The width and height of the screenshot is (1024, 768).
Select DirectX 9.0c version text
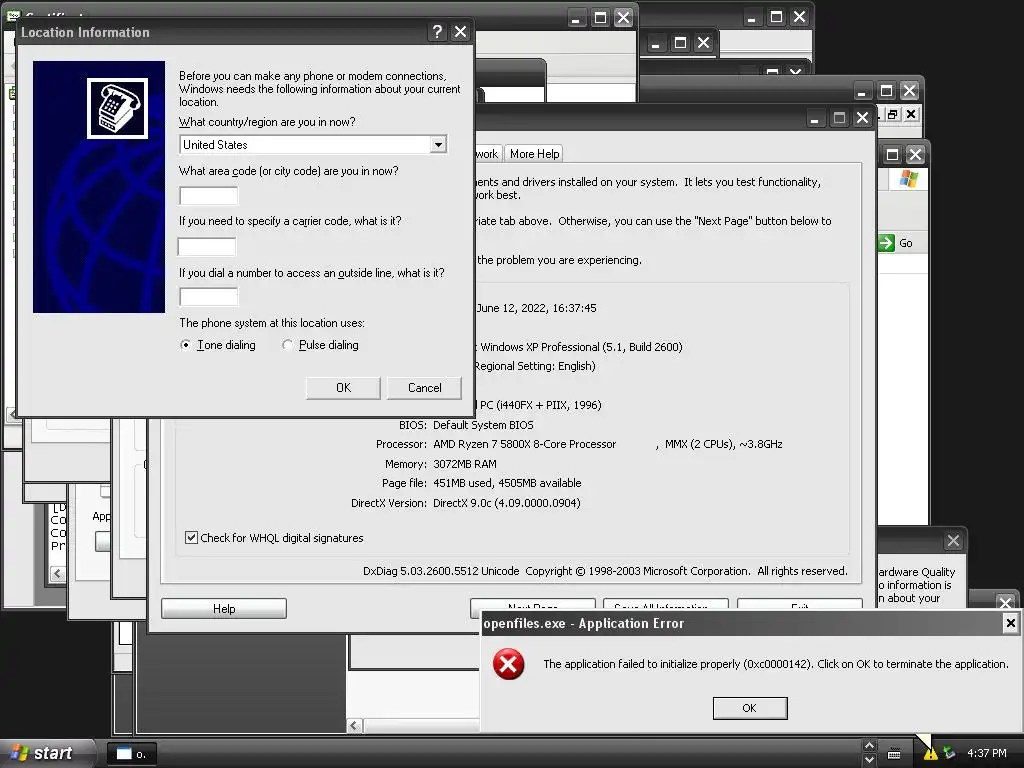pos(507,503)
